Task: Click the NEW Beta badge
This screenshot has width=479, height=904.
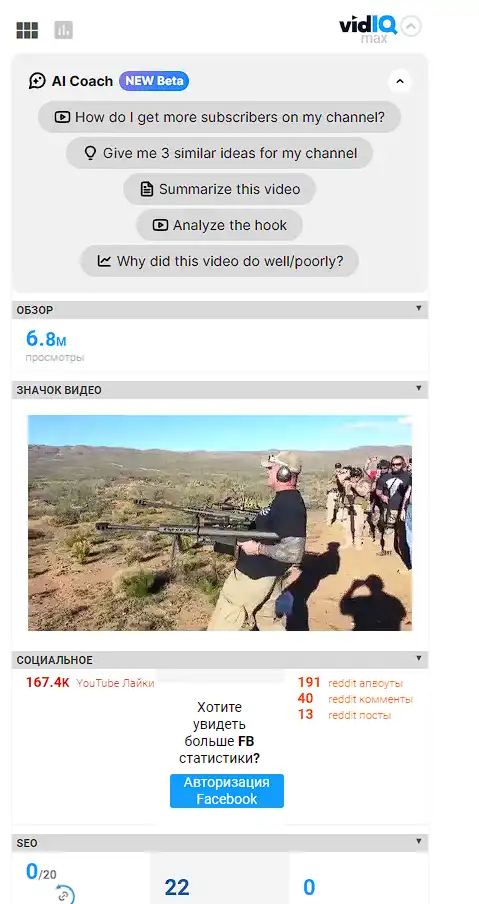Action: tap(154, 81)
